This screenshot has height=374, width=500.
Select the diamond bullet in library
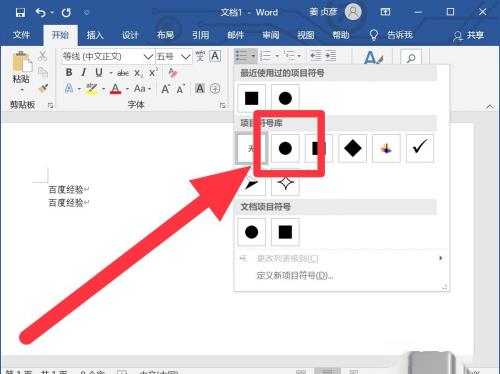[x=352, y=148]
